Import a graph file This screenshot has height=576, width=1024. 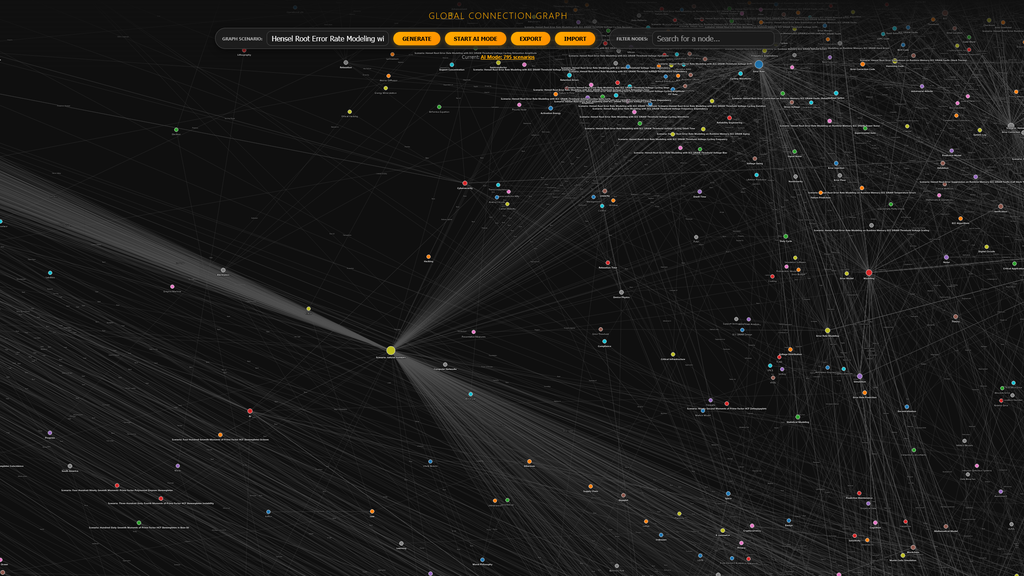(x=575, y=39)
